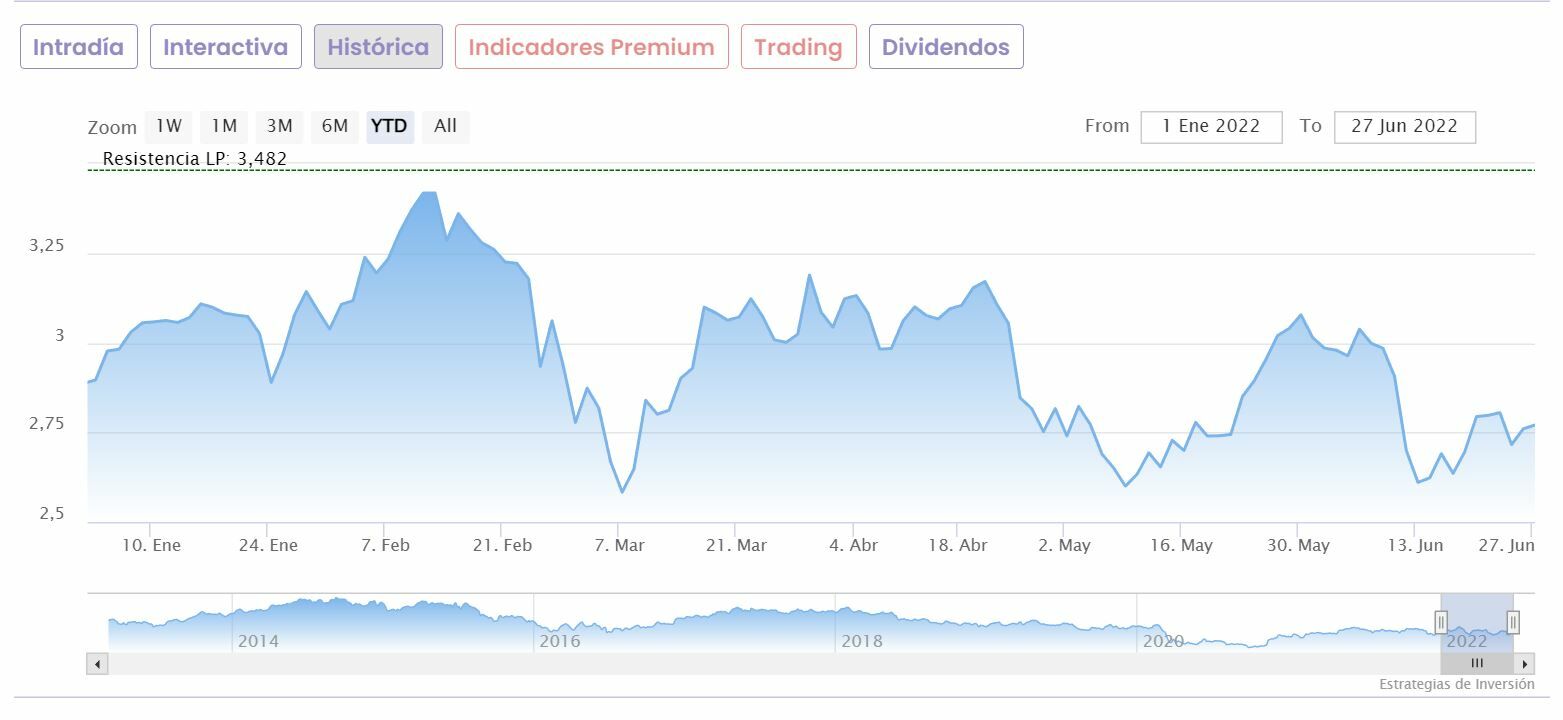Click the scrollbar left arrow
1563x720 pixels.
[97, 664]
